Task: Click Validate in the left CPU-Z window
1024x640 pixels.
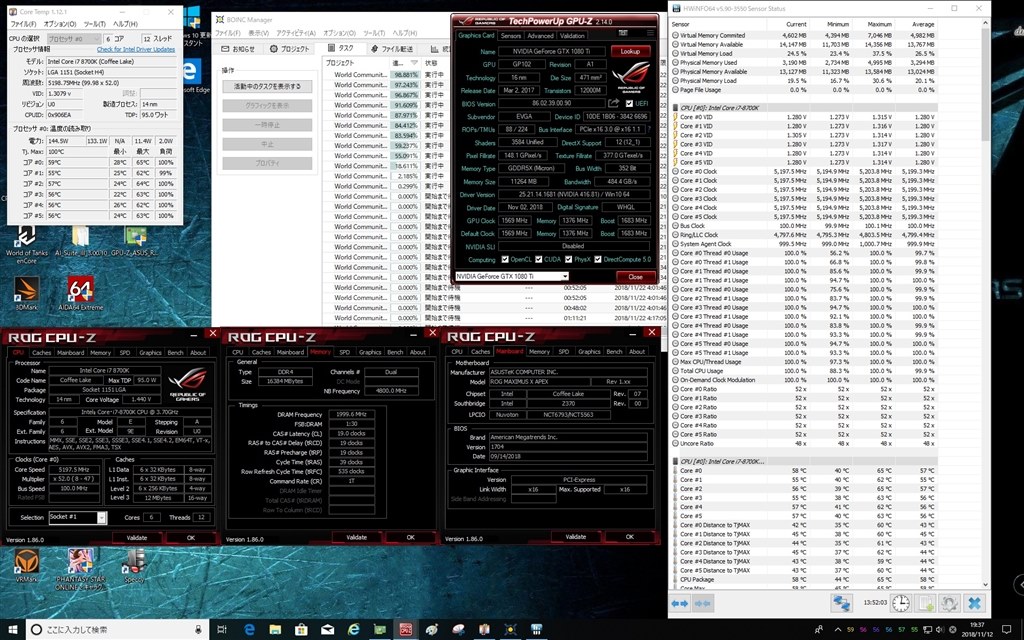Action: [136, 537]
